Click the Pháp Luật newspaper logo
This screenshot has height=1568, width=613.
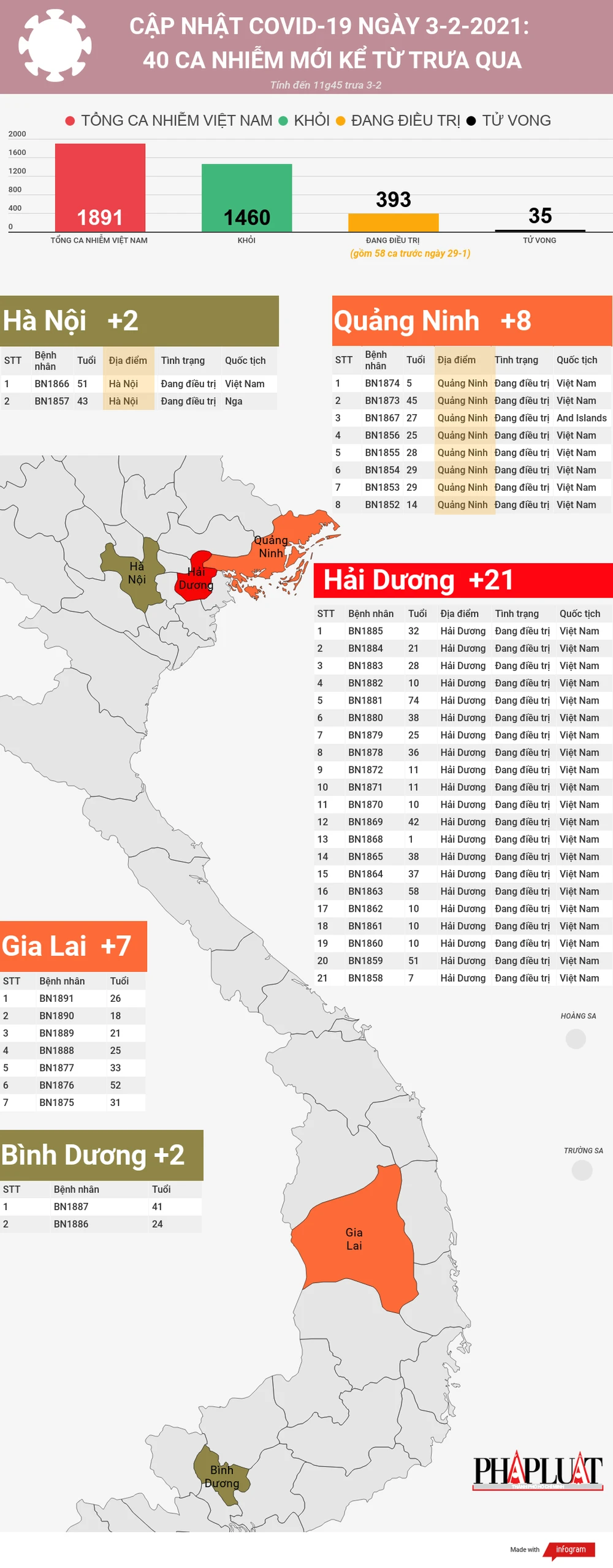click(538, 1471)
